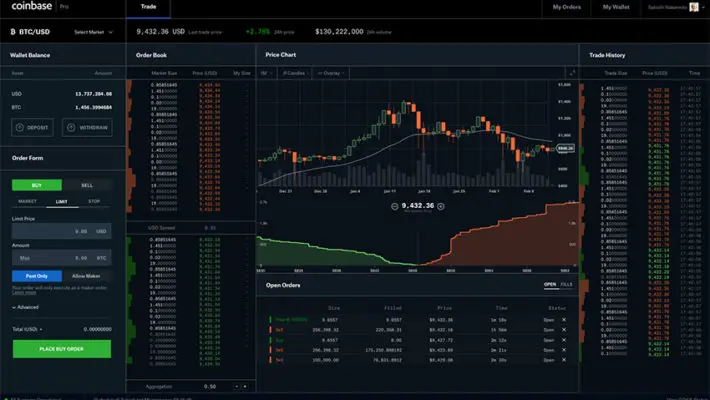The image size is (710, 400).
Task: Click the Bitcoin icon beside BTC/USD
Action: 13,32
